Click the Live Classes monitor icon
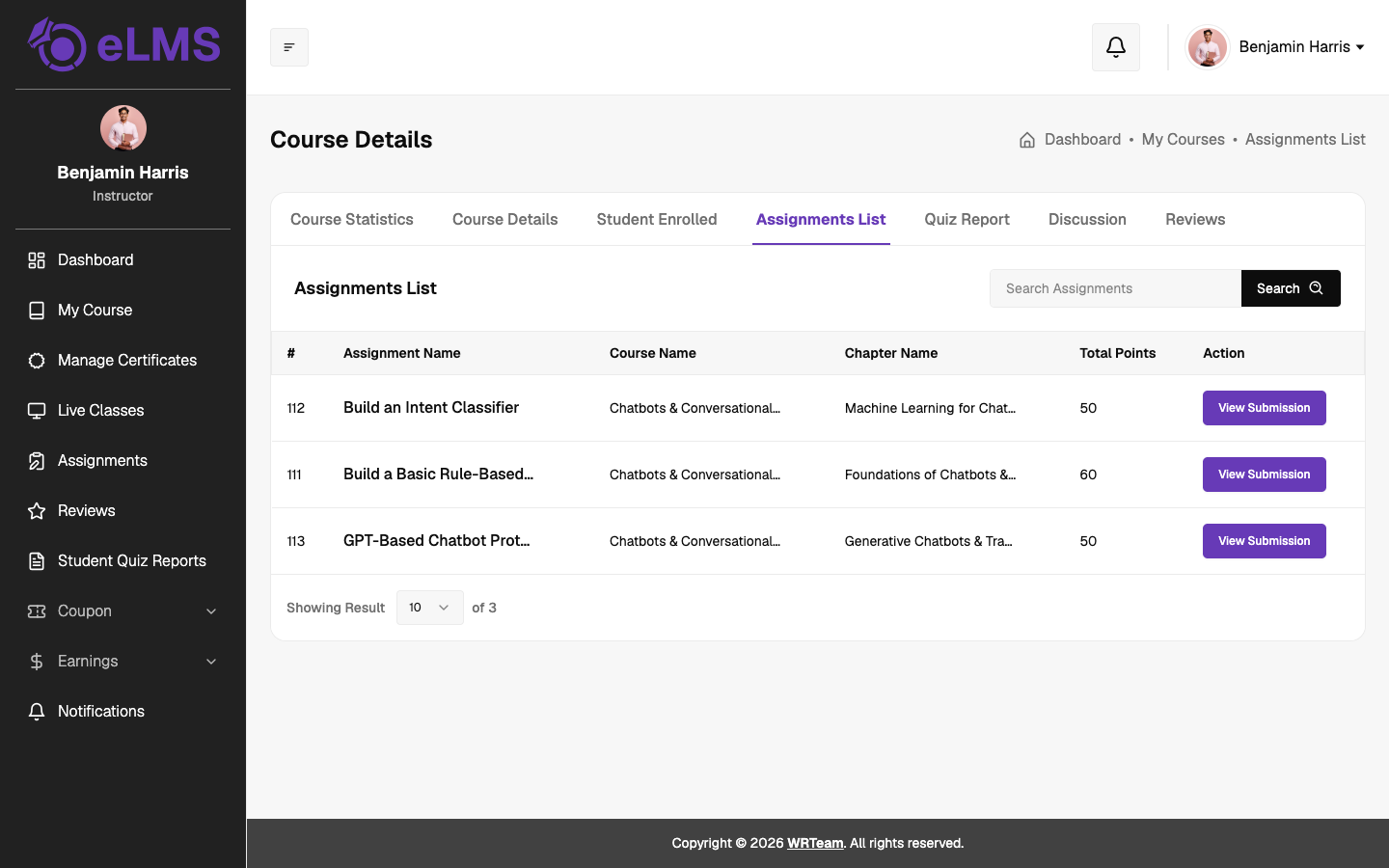The width and height of the screenshot is (1389, 868). pos(37,411)
